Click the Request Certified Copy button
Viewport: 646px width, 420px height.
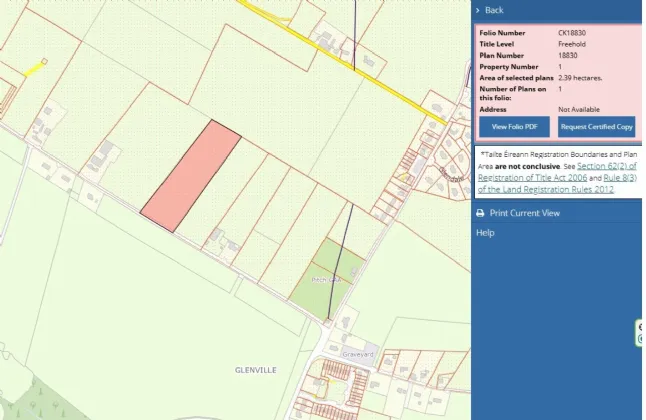click(596, 127)
